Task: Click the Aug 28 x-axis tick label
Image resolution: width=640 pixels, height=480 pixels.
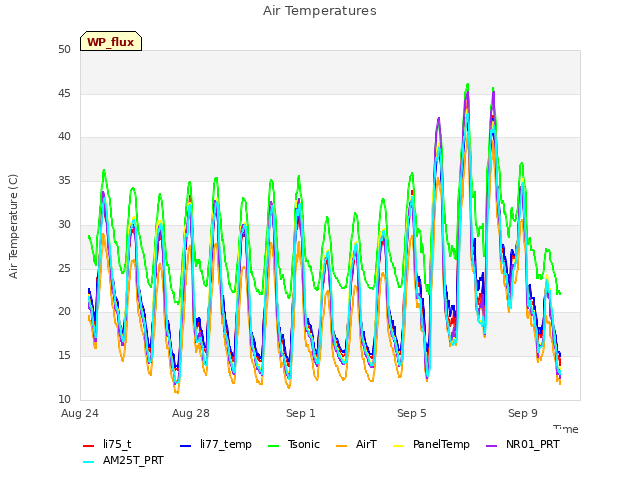Action: coord(191,413)
